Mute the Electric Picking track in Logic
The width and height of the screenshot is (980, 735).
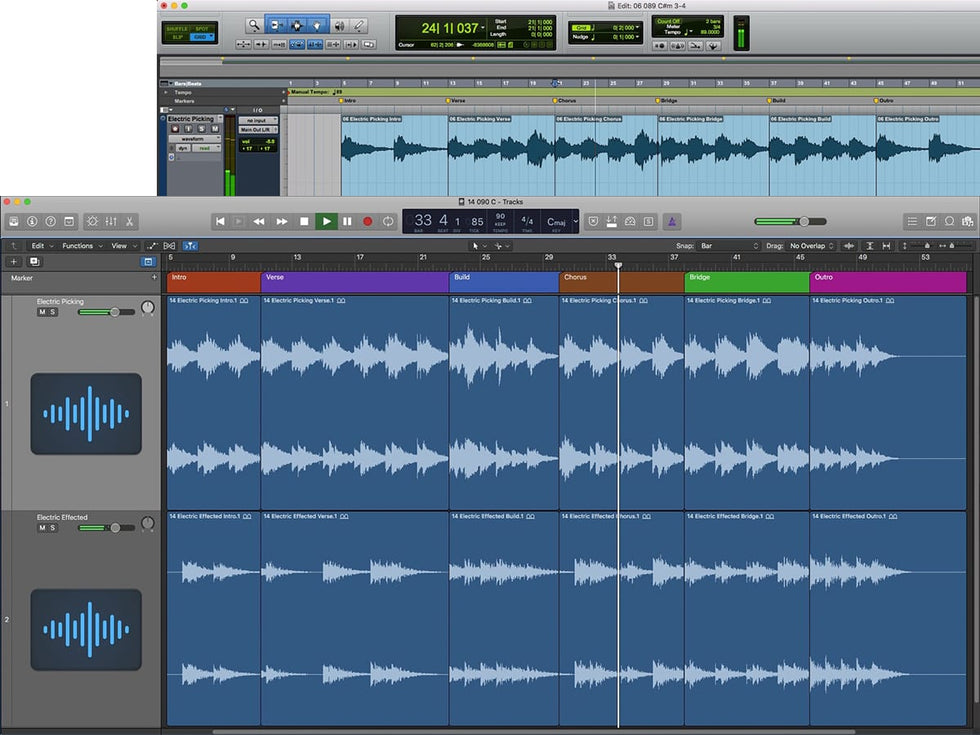[42, 312]
